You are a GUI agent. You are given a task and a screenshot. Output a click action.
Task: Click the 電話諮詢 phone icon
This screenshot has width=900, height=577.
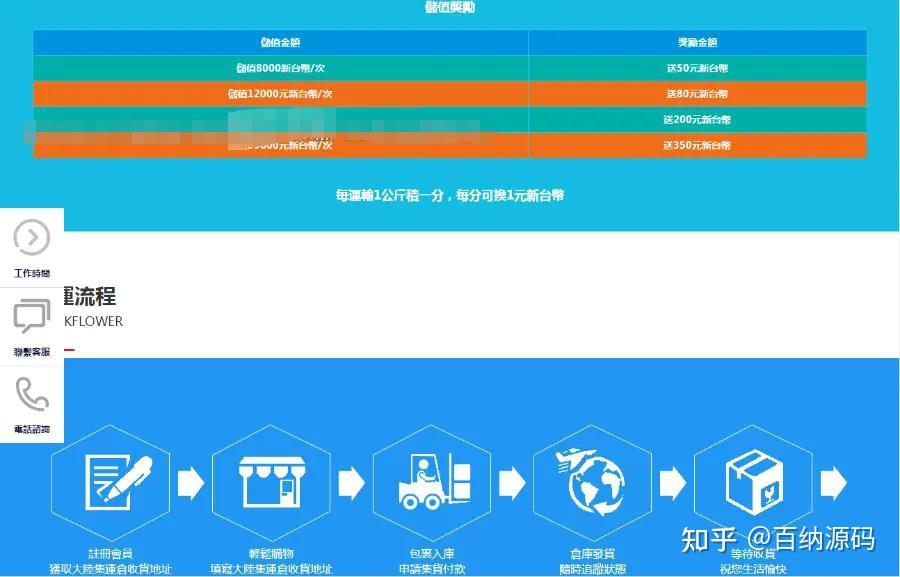click(x=32, y=394)
